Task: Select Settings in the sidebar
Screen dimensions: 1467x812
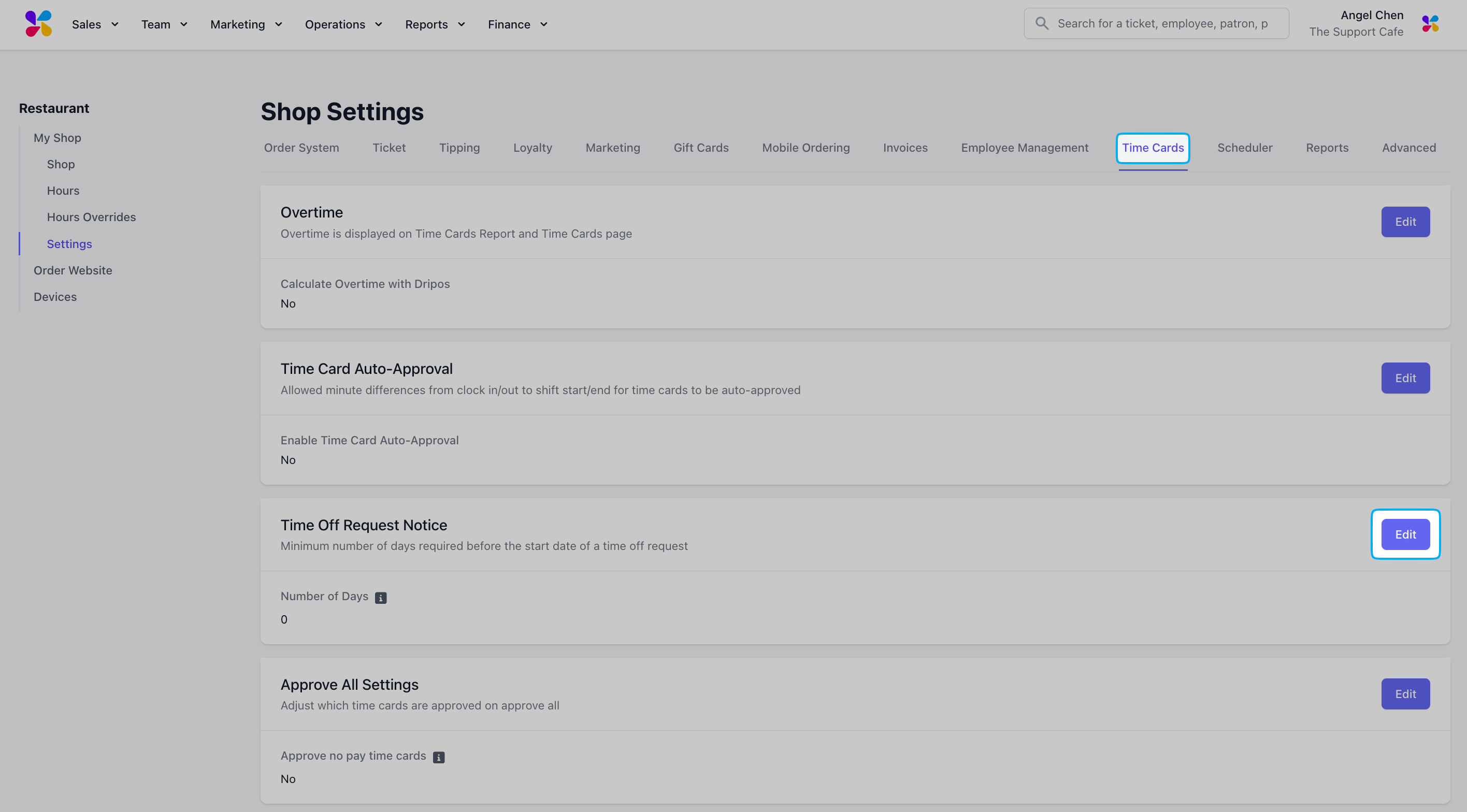Action: click(69, 244)
